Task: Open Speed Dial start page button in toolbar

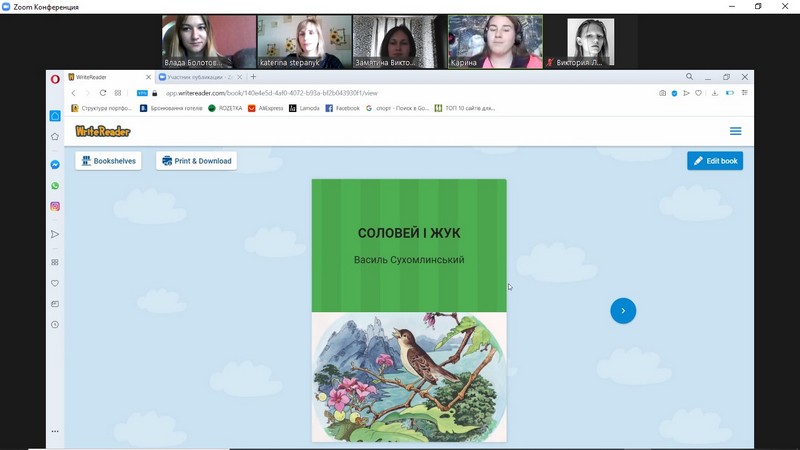Action: [118, 93]
